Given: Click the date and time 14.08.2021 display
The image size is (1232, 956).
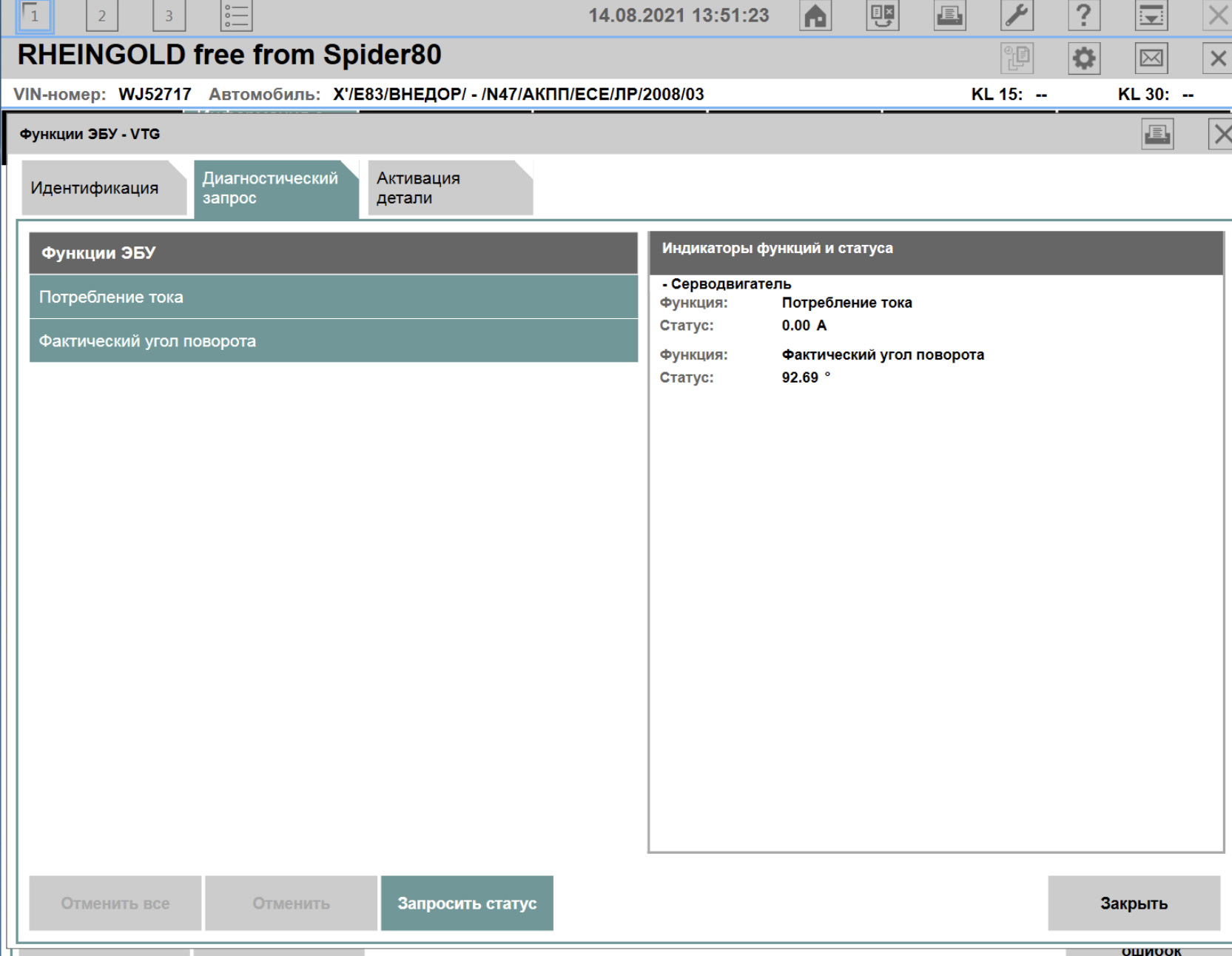Looking at the screenshot, I should tap(679, 16).
